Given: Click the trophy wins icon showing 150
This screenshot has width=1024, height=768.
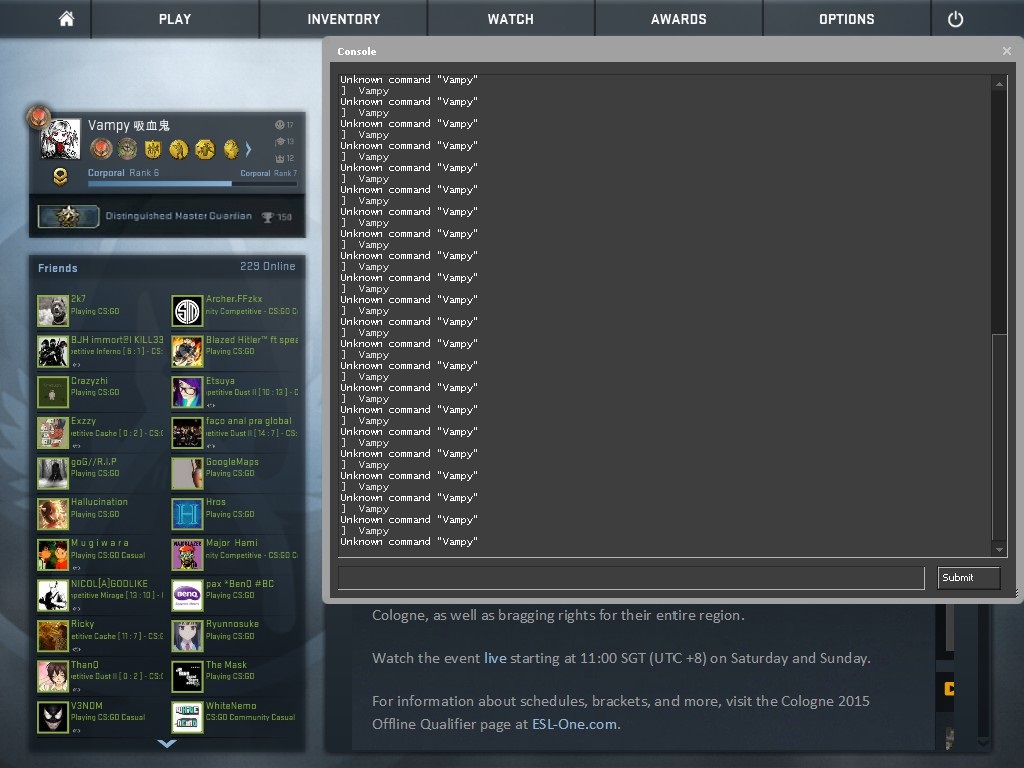Looking at the screenshot, I should 267,217.
